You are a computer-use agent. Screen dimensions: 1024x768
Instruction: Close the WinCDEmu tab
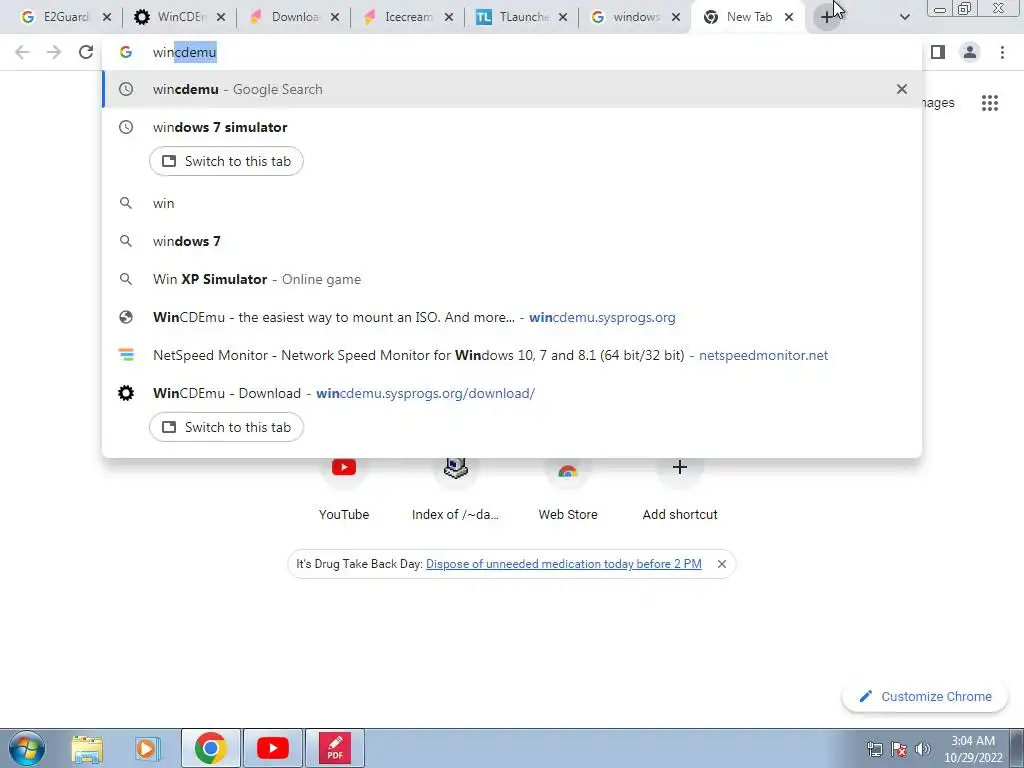[221, 17]
